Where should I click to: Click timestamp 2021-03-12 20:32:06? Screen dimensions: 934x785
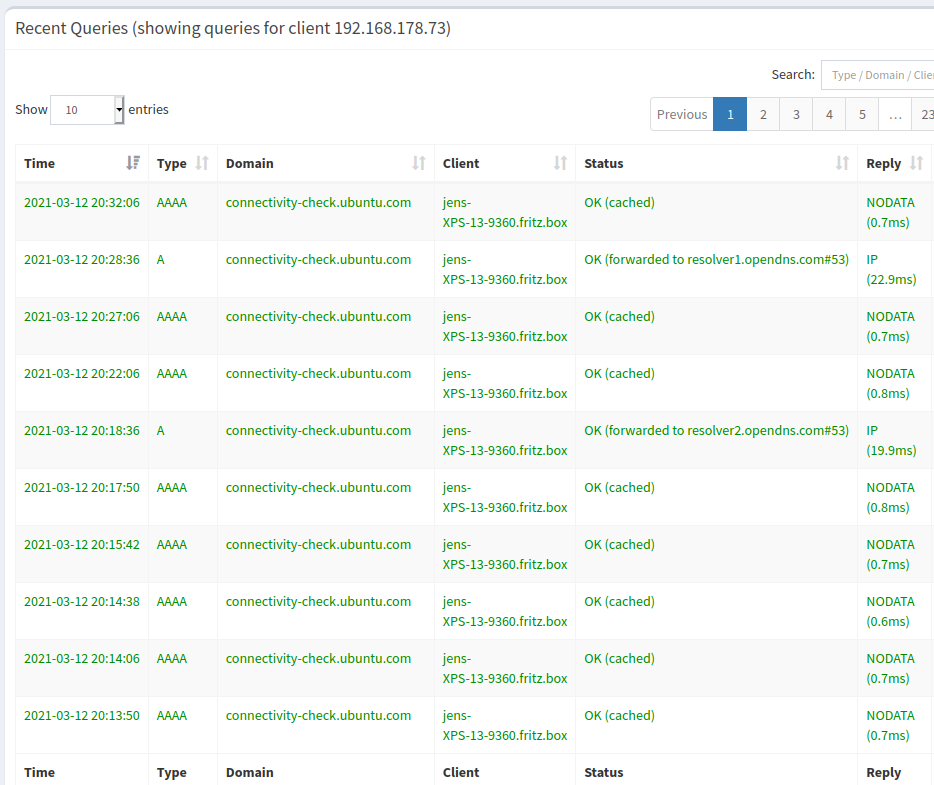click(82, 203)
